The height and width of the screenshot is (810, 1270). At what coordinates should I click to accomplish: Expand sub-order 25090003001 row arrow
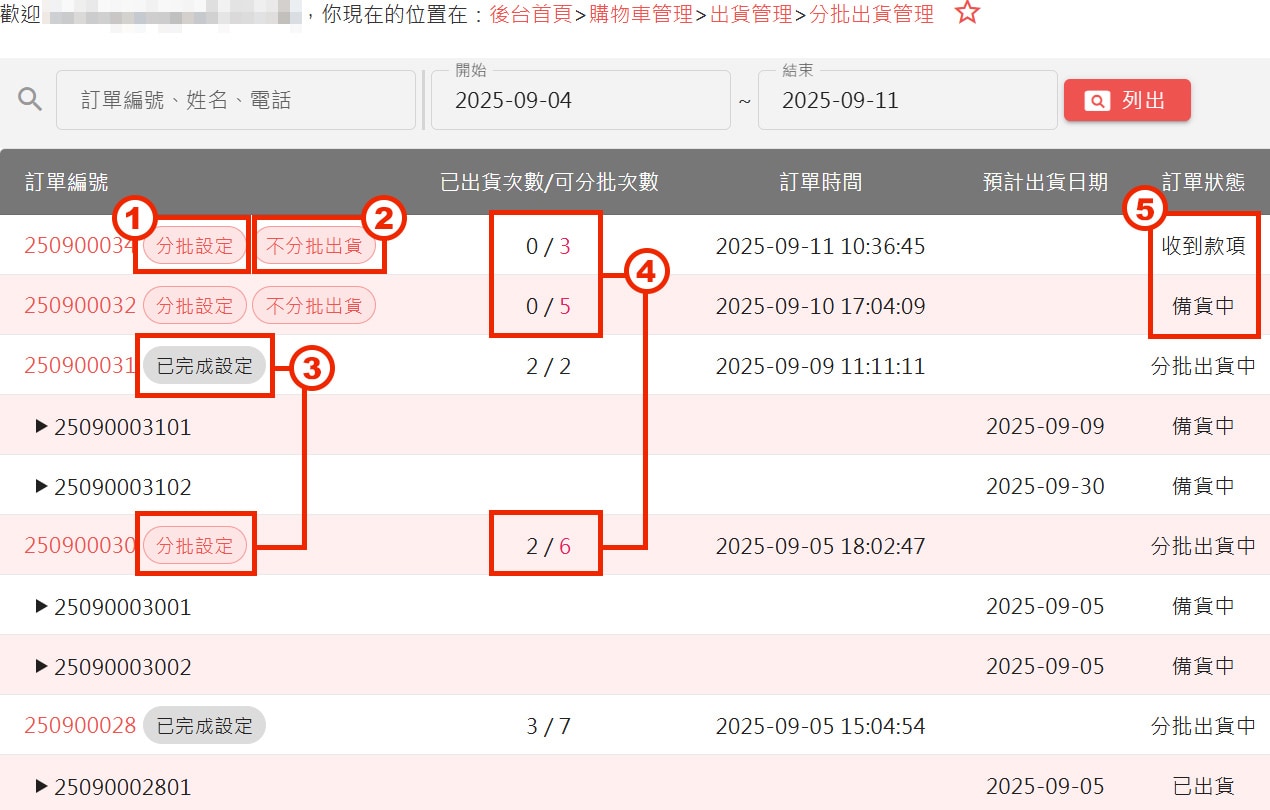tap(41, 606)
